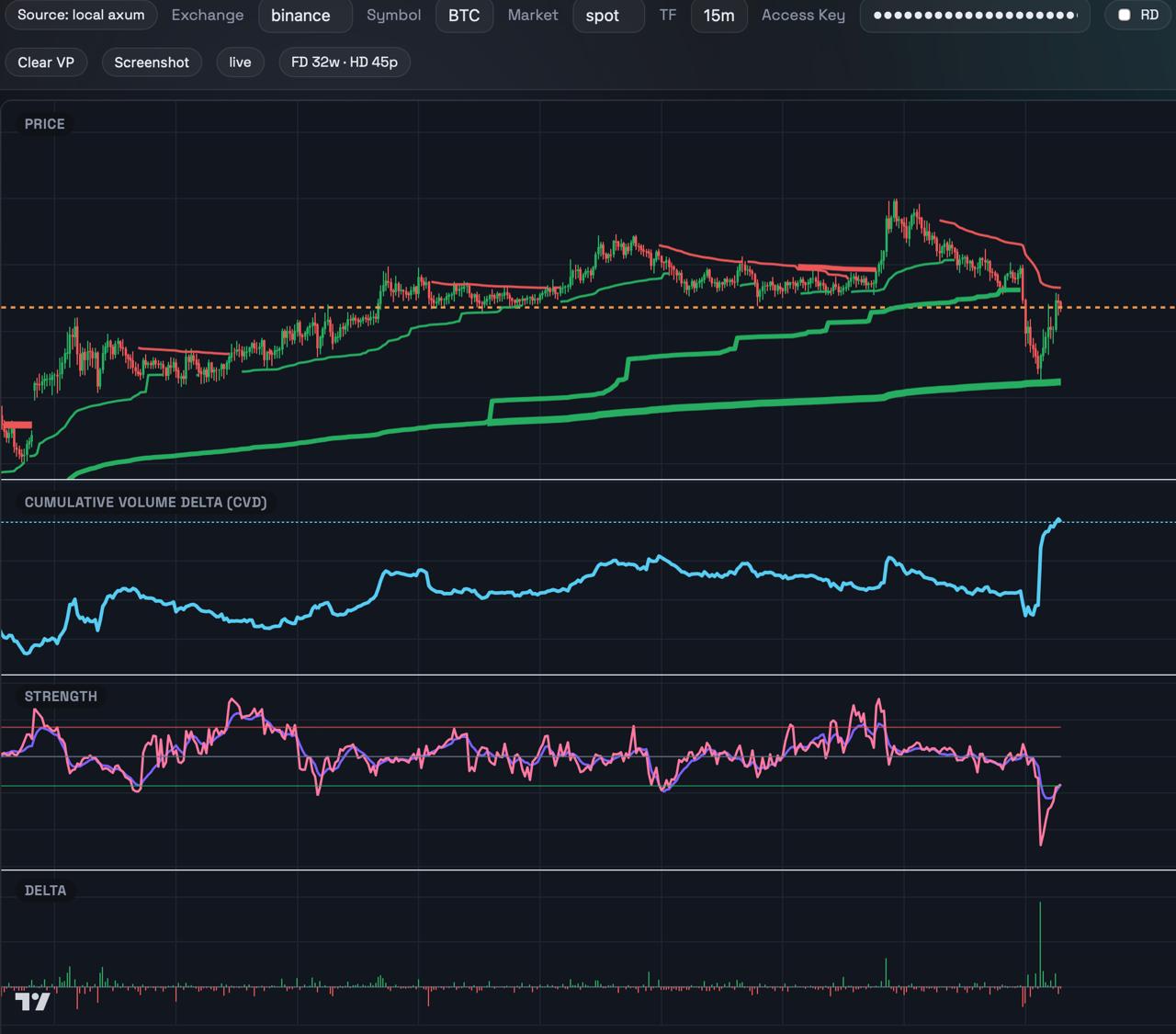Focus the Access Key input field
The height and width of the screenshot is (1034, 1176).
[975, 16]
